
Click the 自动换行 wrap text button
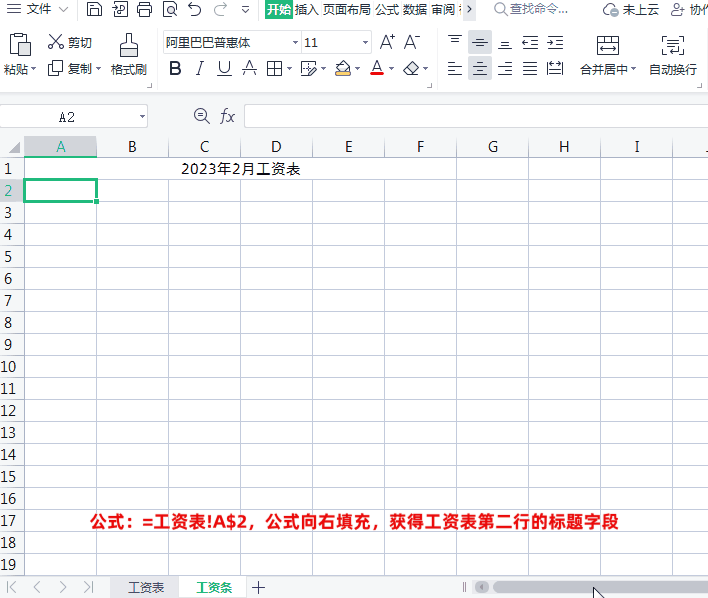click(673, 55)
